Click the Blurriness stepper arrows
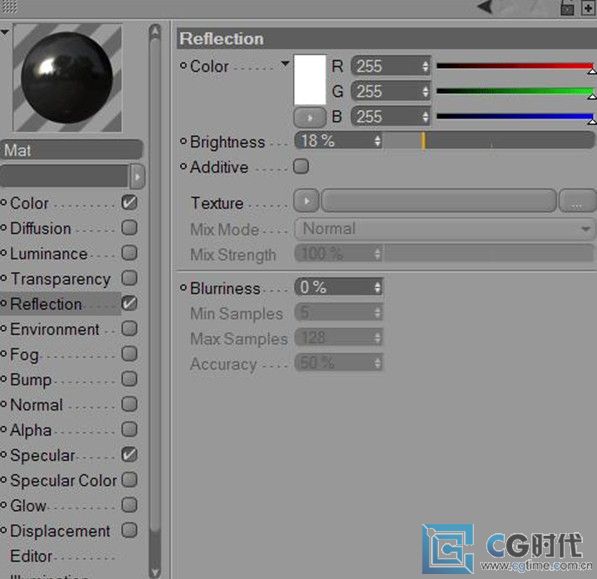 coord(377,287)
